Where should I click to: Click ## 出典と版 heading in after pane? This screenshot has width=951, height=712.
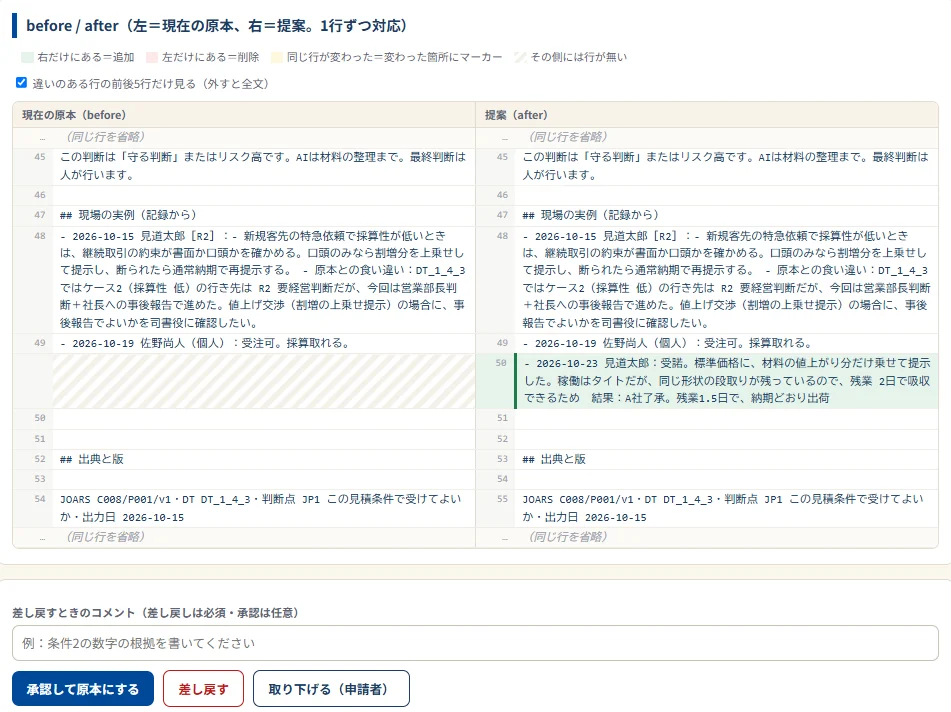pyautogui.click(x=554, y=459)
